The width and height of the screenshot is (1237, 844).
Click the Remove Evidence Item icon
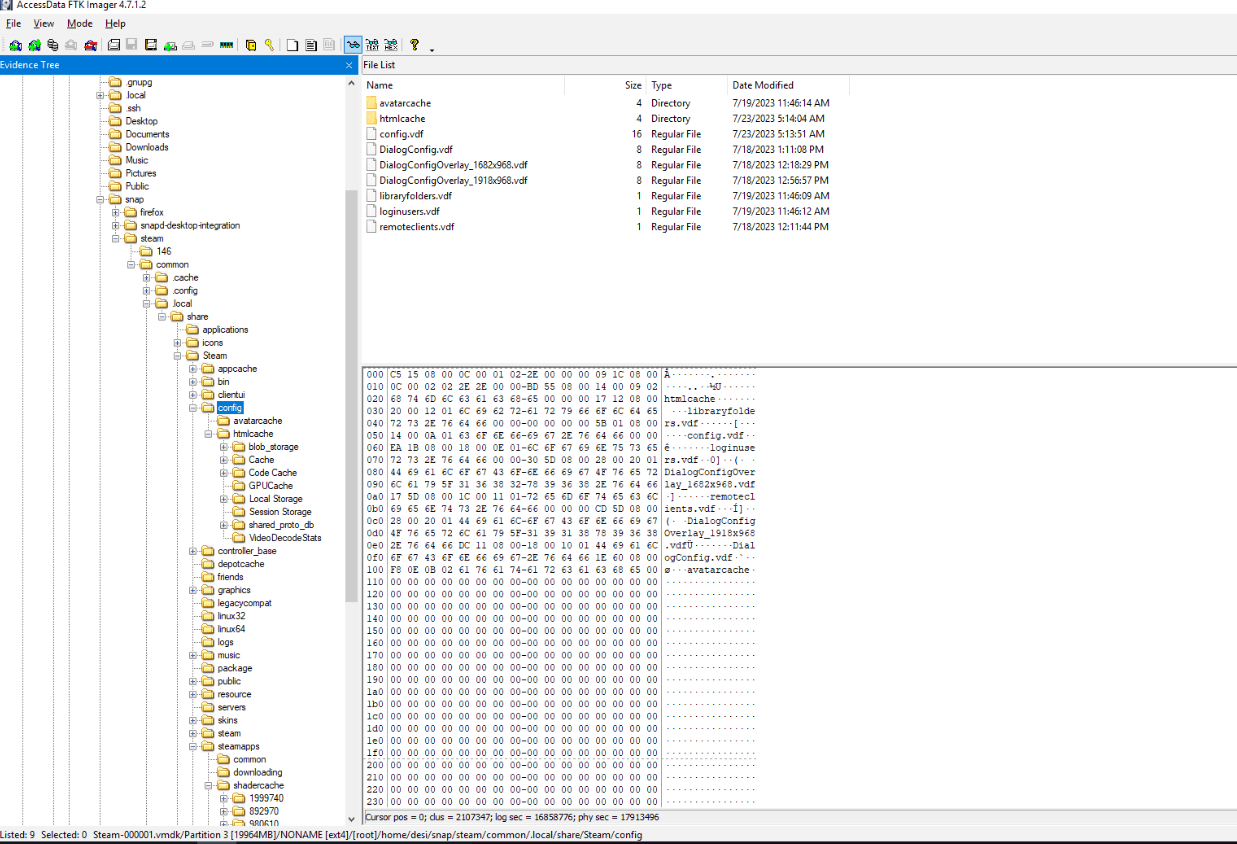pyautogui.click(x=71, y=45)
